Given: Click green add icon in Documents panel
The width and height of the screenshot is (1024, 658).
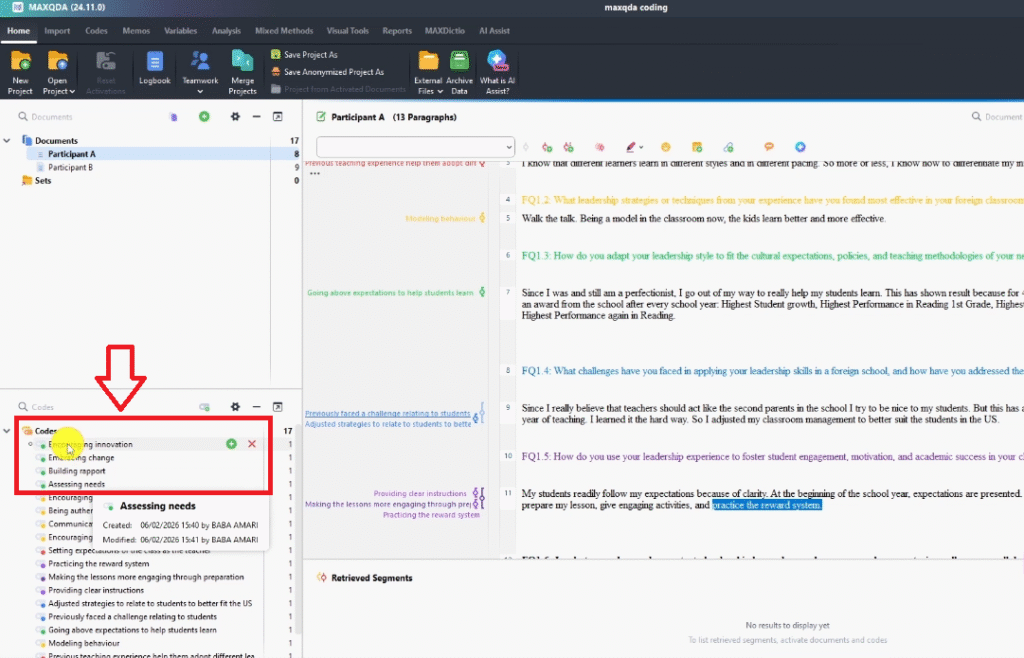Looking at the screenshot, I should (x=204, y=117).
